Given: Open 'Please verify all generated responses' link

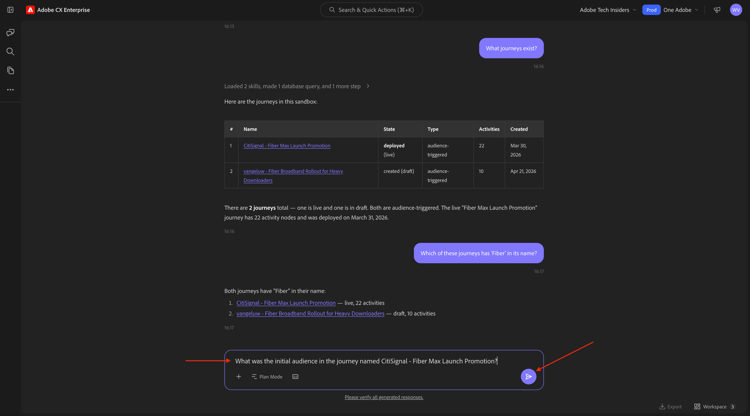Looking at the screenshot, I should click(384, 397).
